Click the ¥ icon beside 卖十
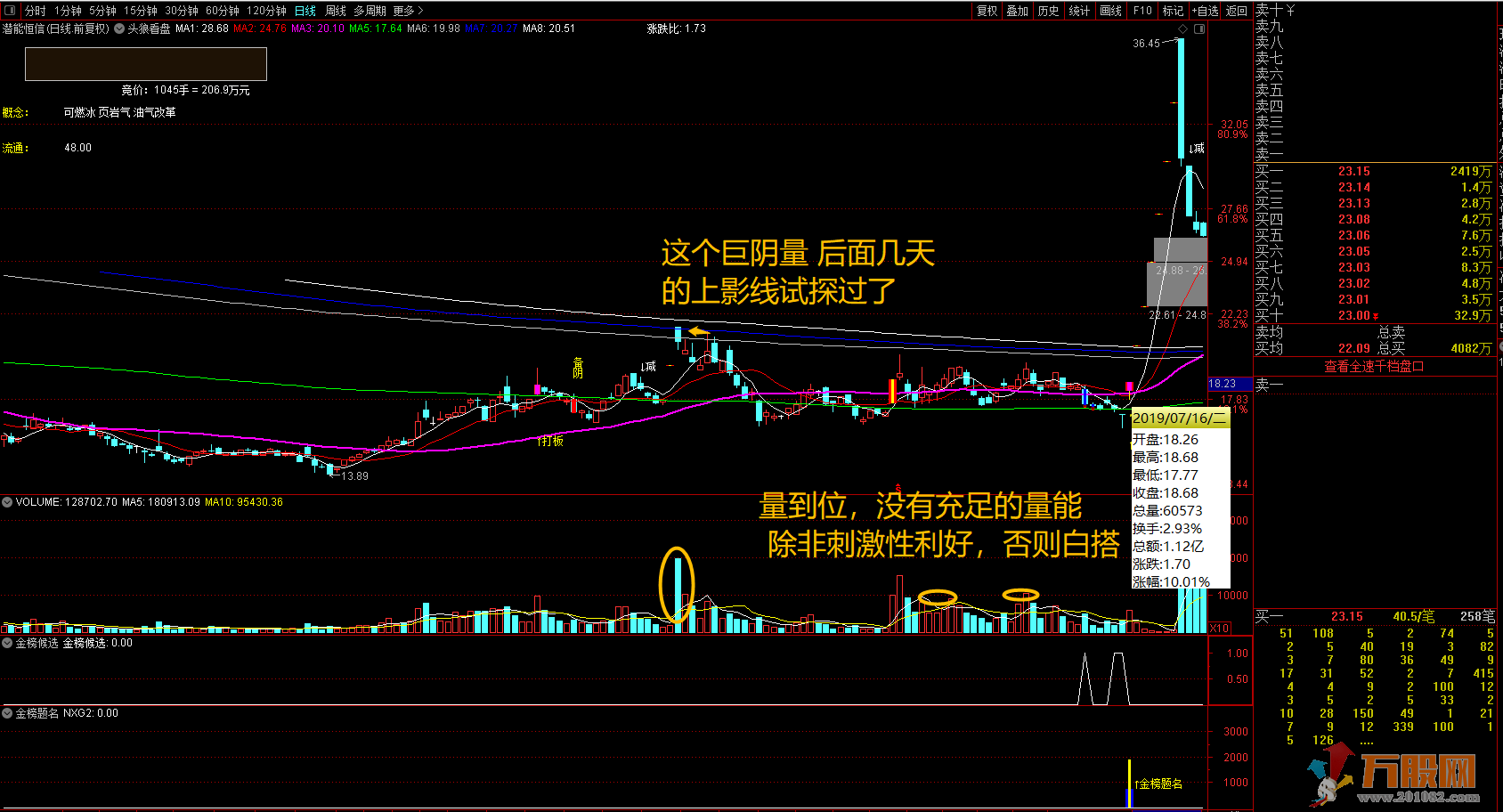This screenshot has width=1503, height=812. pyautogui.click(x=1290, y=10)
